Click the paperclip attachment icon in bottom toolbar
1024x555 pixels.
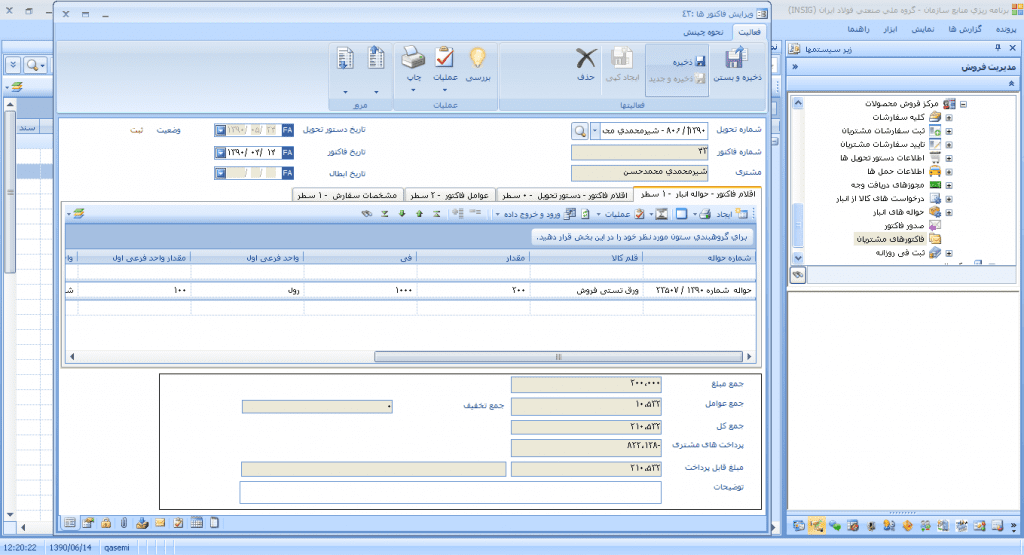(123, 522)
